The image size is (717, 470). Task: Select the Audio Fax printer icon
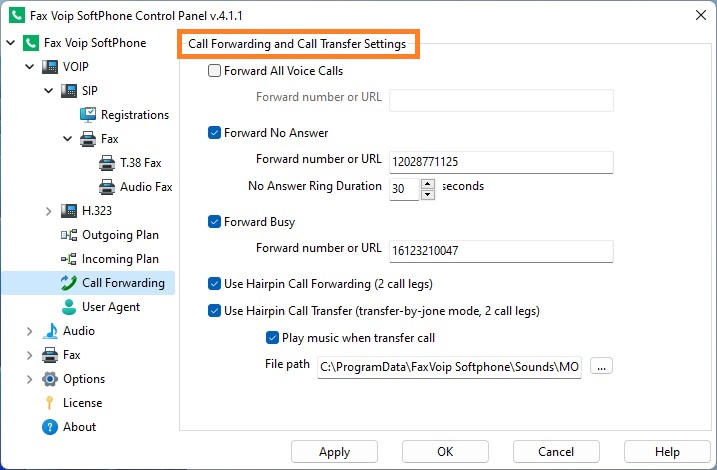pyautogui.click(x=107, y=187)
